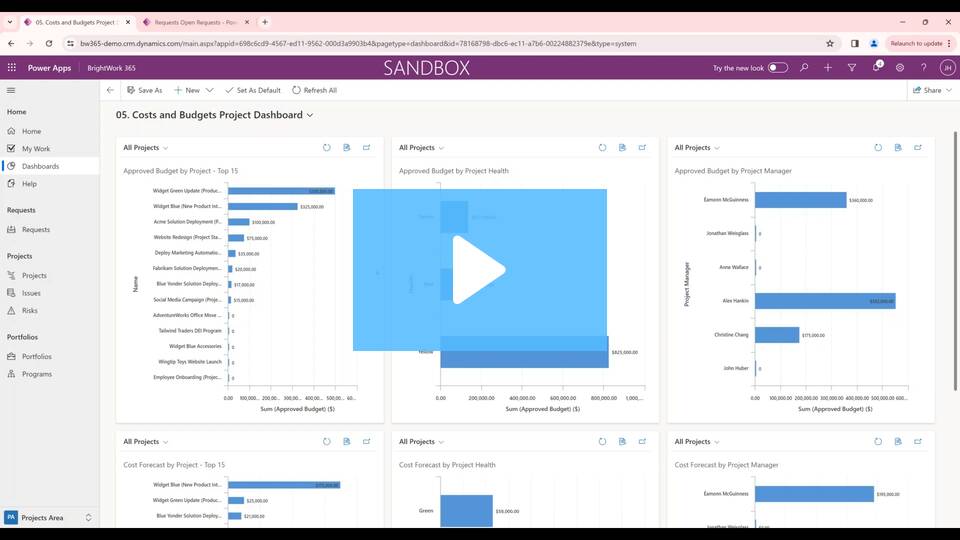This screenshot has height=540, width=960.
Task: Click New in the command bar
Action: coord(187,90)
